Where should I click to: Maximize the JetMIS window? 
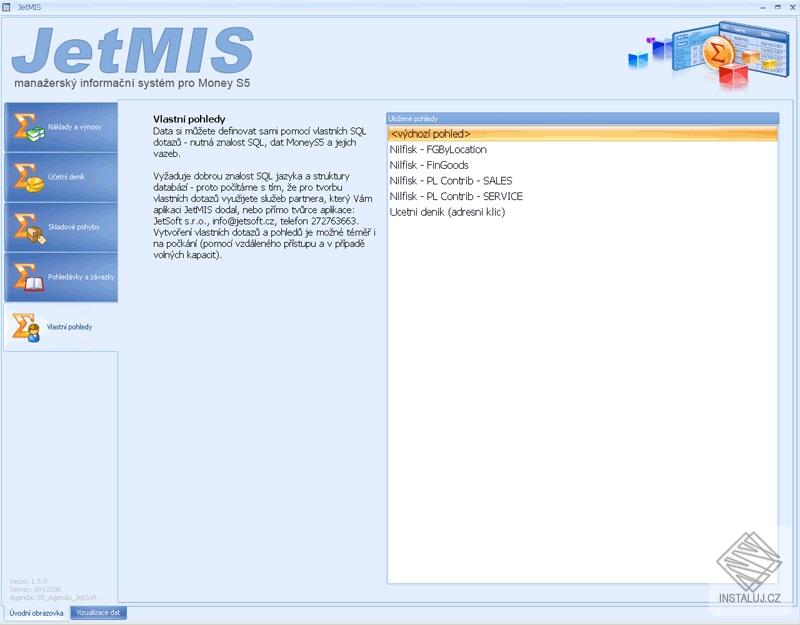point(778,7)
